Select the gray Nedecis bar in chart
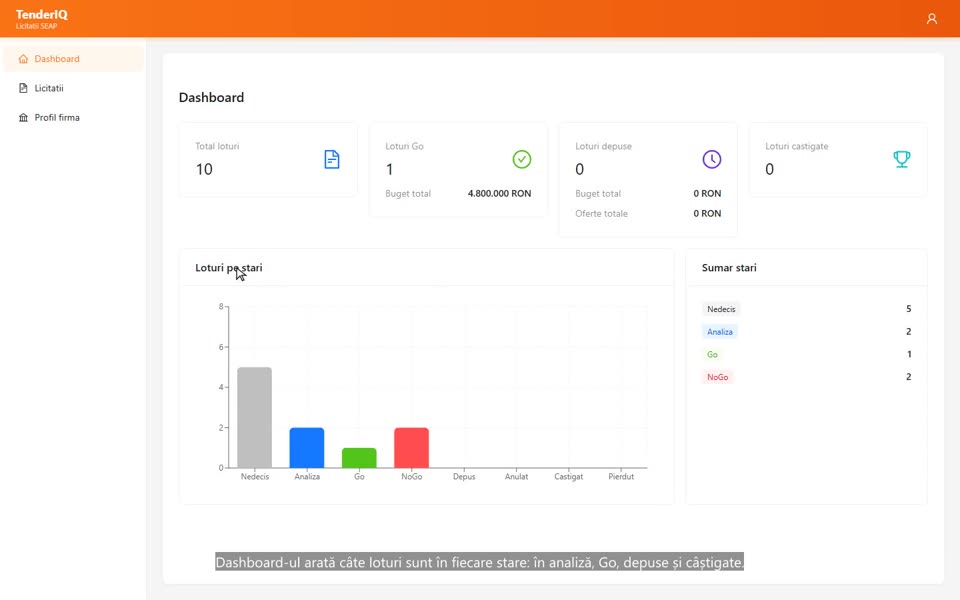This screenshot has width=960, height=600. [255, 418]
